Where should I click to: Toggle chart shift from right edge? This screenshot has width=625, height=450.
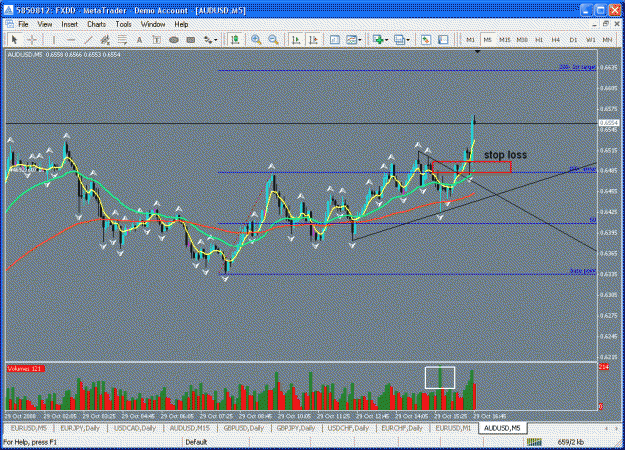[313, 39]
